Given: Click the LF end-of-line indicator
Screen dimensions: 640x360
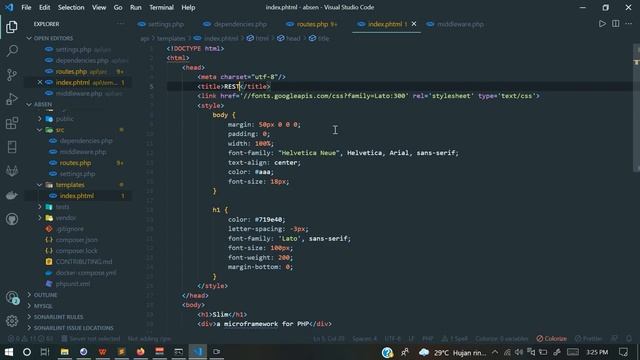Looking at the screenshot, I should [411, 338].
